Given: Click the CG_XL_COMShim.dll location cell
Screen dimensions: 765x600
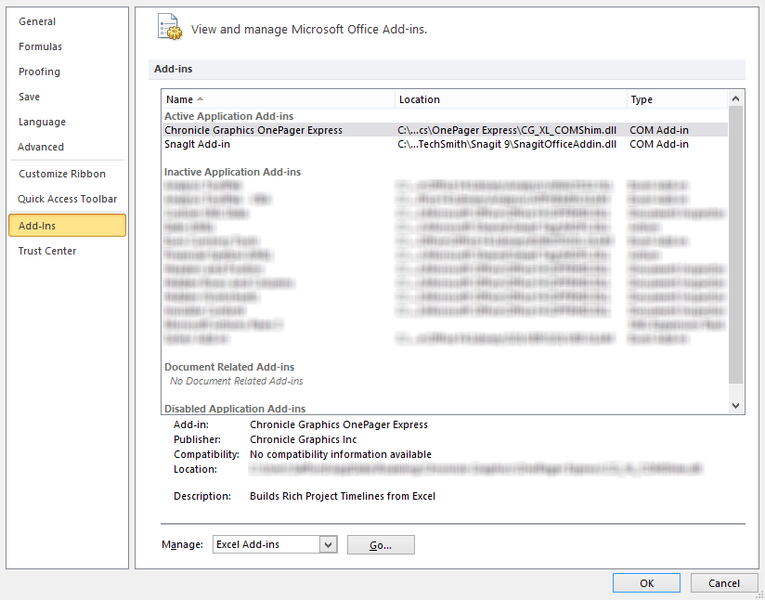Looking at the screenshot, I should [x=507, y=130].
